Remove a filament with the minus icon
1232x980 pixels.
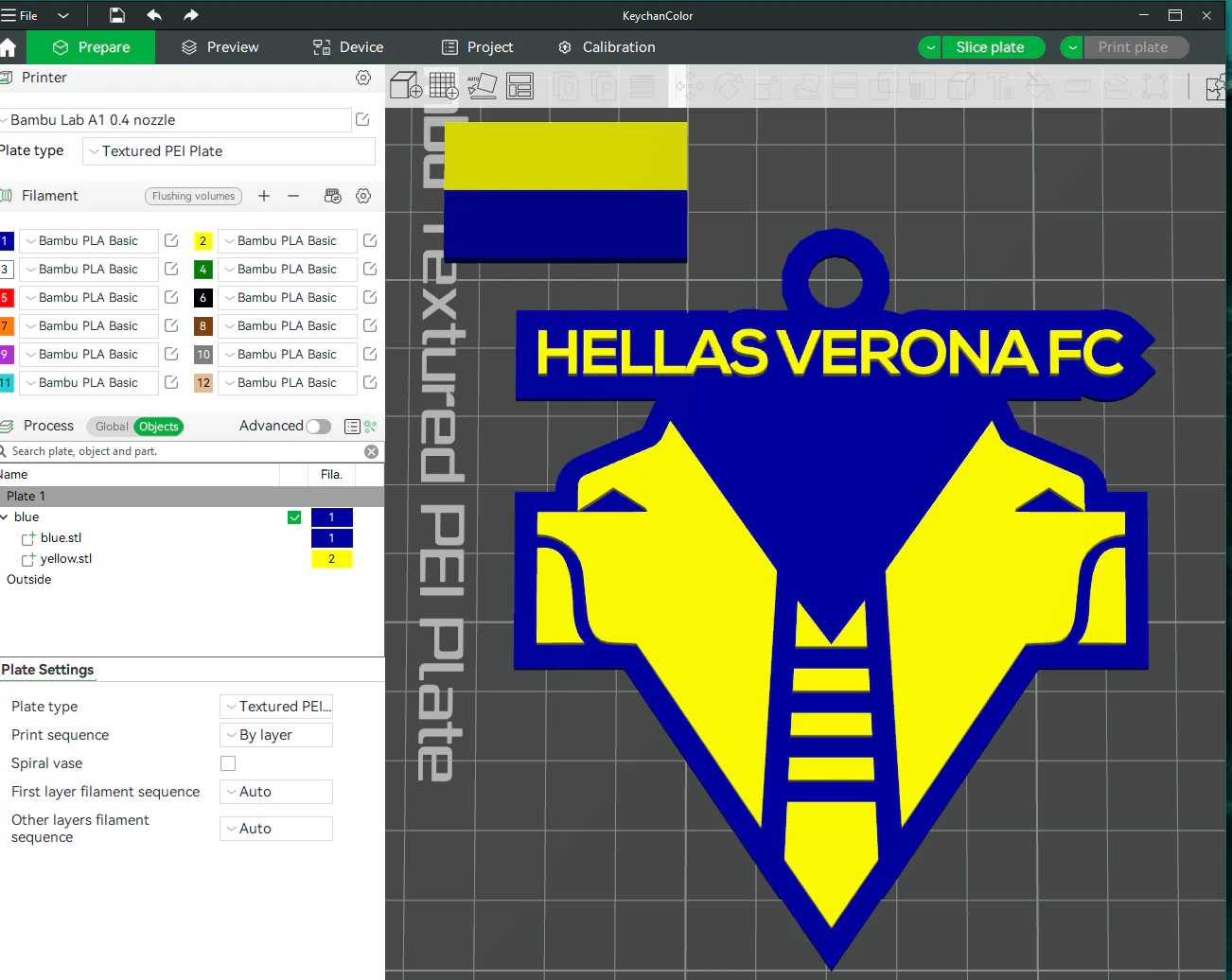click(x=293, y=196)
